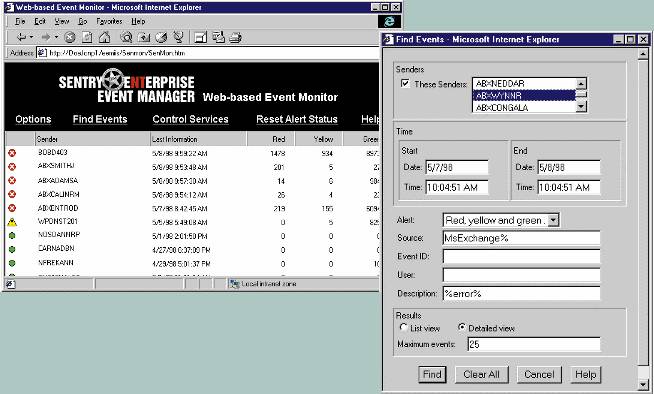Select ABXCONGALA in the senders list
Viewport: 654px width, 394px height.
click(524, 108)
